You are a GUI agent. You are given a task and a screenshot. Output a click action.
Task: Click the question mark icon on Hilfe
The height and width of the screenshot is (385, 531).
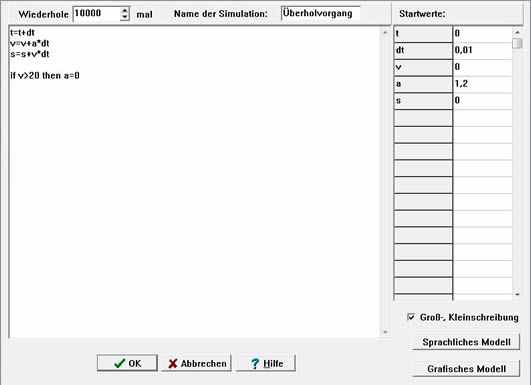(x=255, y=363)
